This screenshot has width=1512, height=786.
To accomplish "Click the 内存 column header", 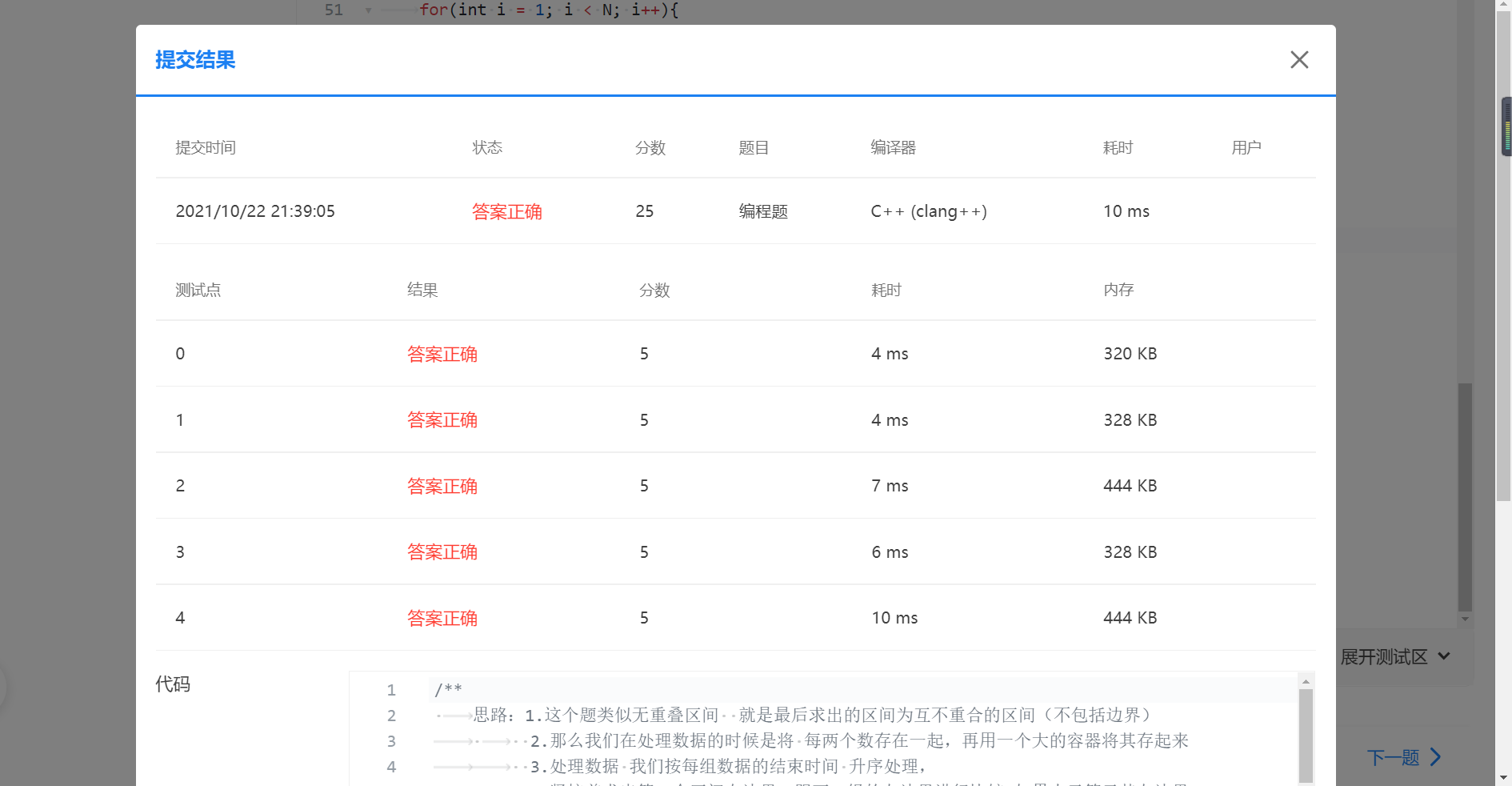I will click(x=1118, y=290).
